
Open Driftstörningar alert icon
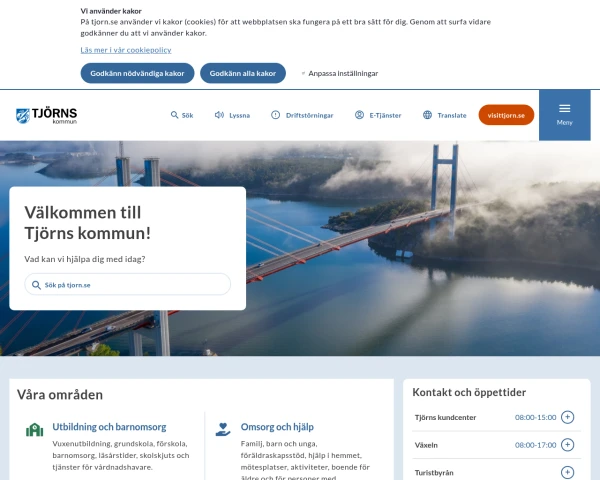click(x=276, y=115)
